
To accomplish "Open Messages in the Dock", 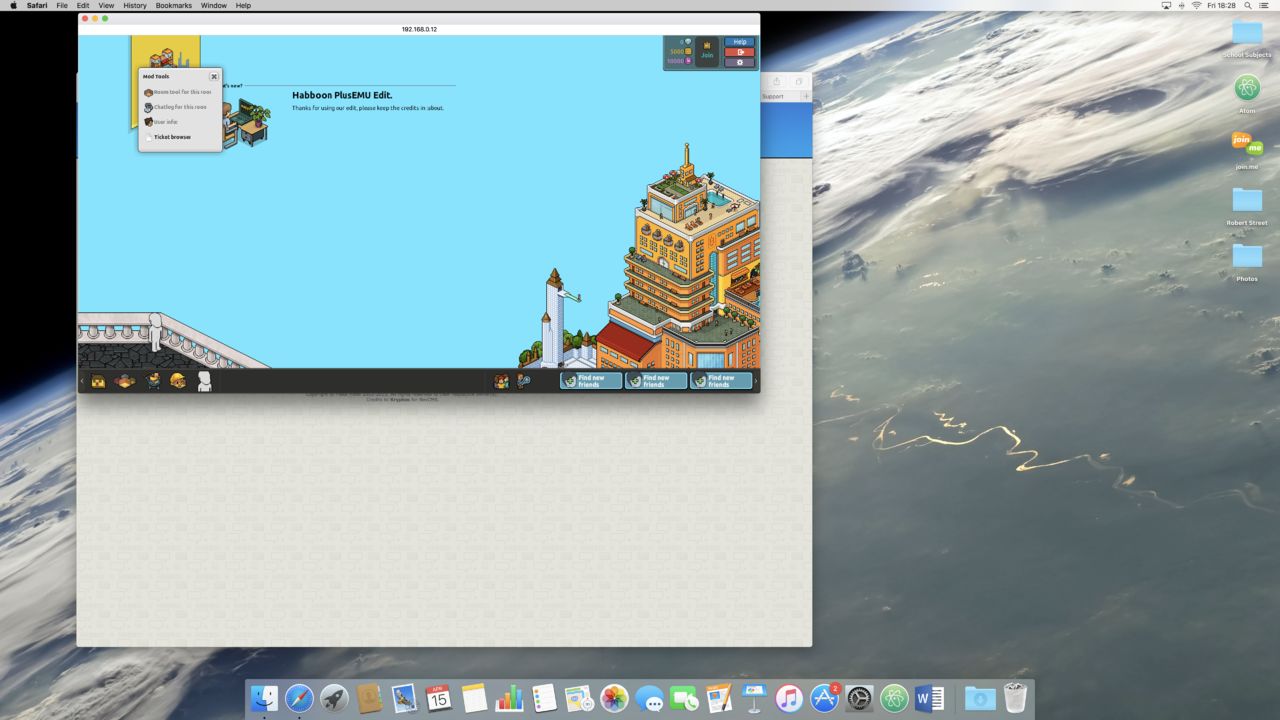I will (649, 698).
